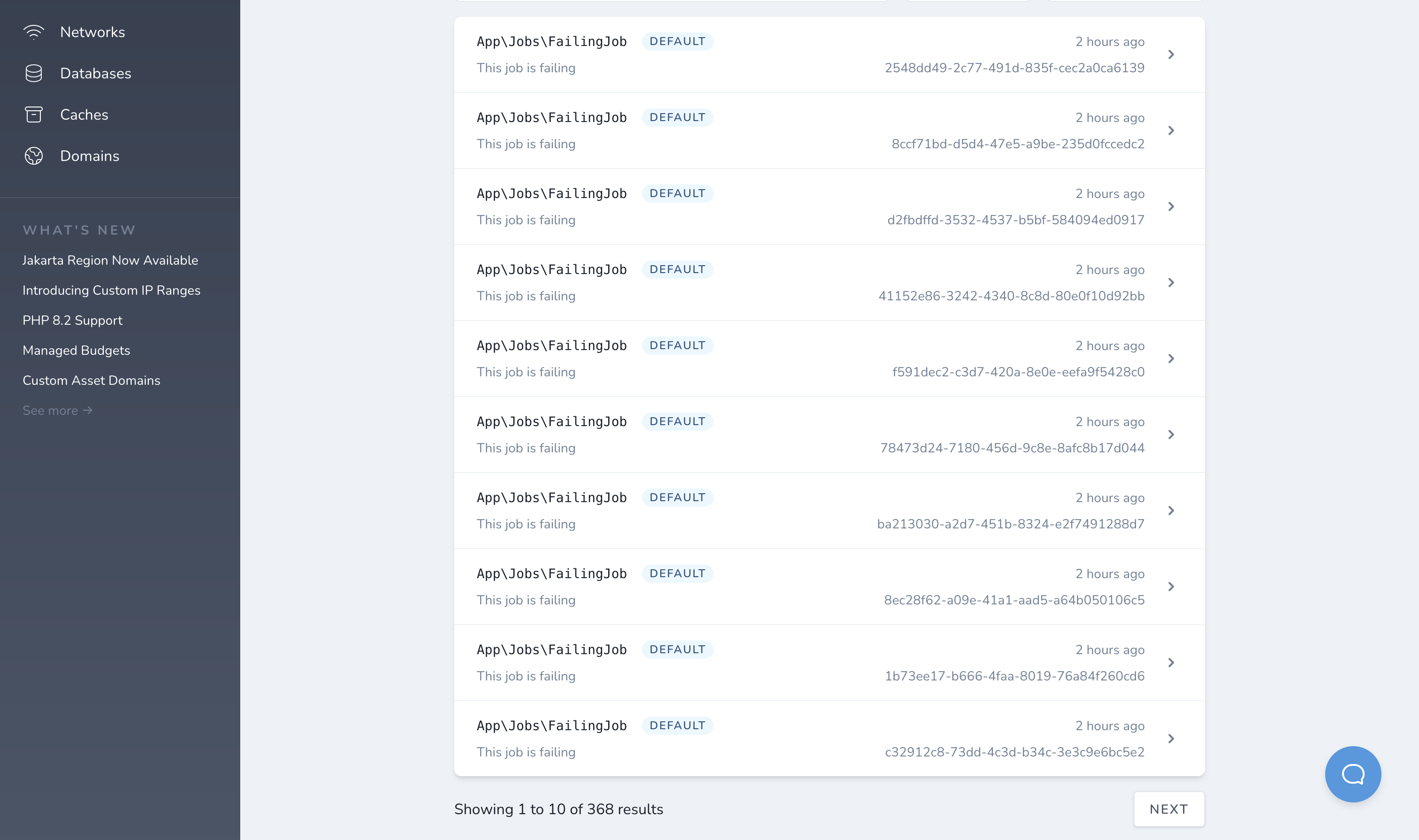
Task: Click the Databases cylinder icon
Action: click(x=34, y=74)
